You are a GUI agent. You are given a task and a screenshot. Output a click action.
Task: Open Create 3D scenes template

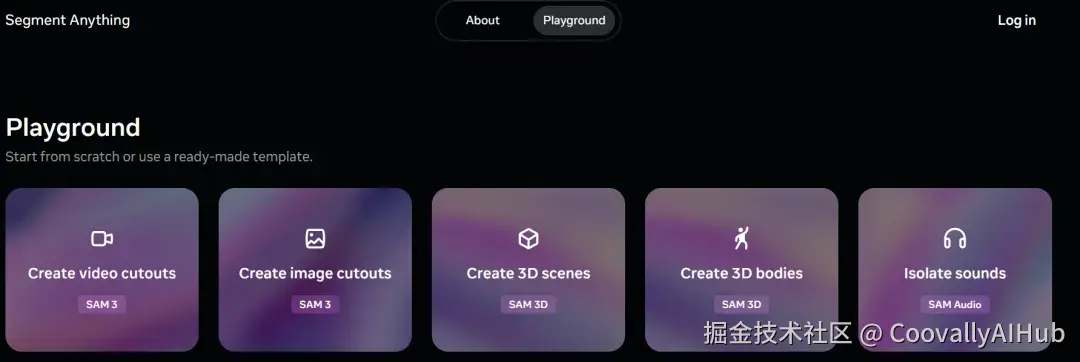528,270
